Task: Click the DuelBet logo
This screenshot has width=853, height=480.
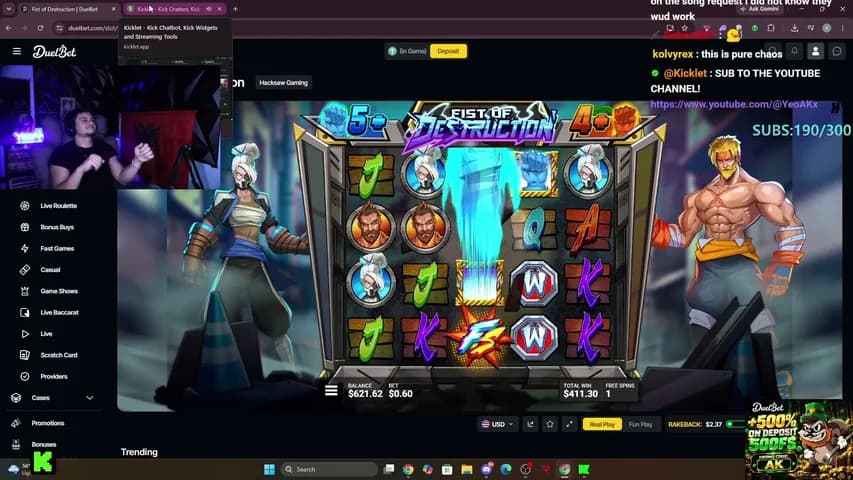Action: (x=54, y=52)
